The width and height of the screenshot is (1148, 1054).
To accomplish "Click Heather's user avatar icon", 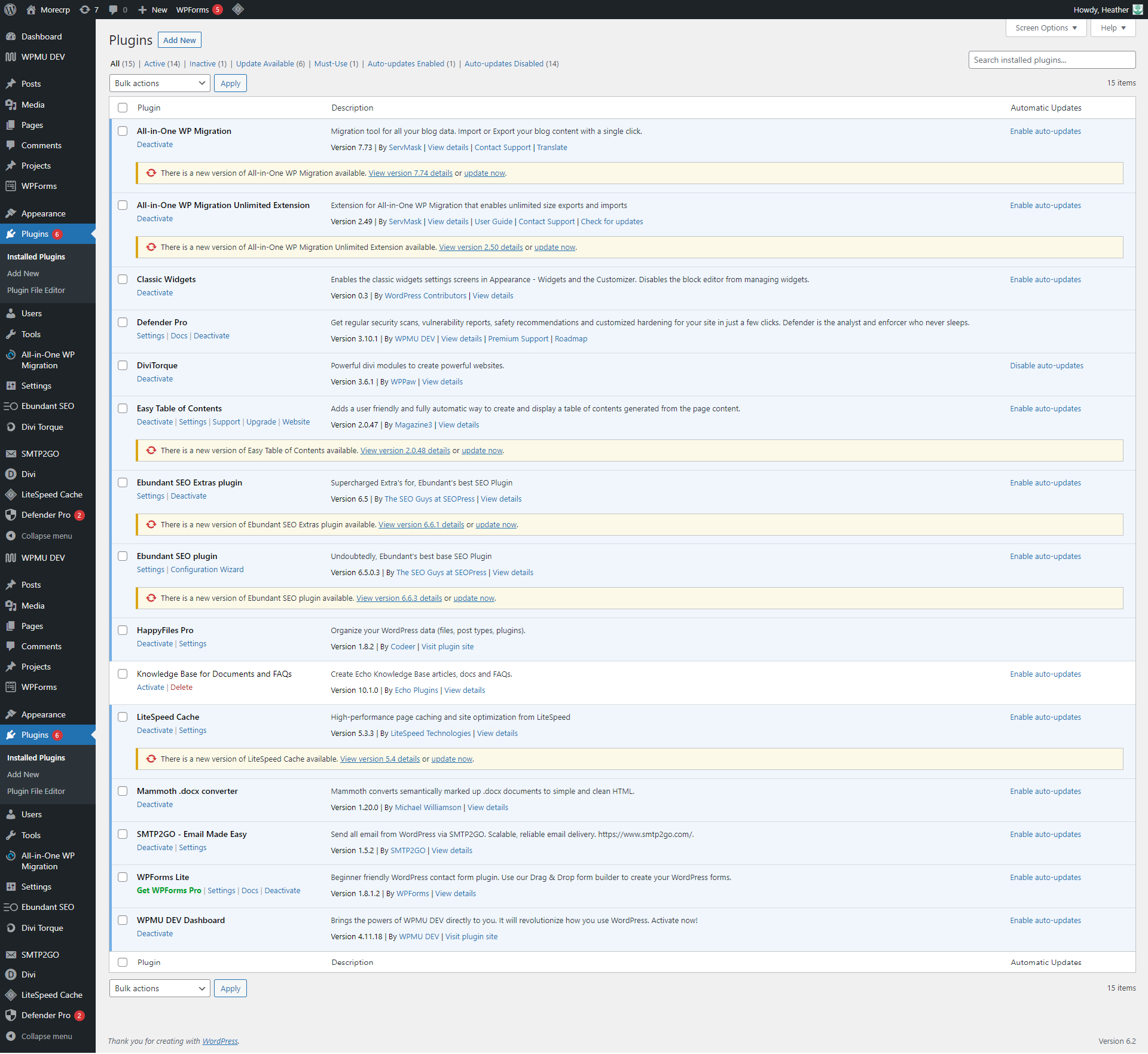I will (x=1138, y=10).
